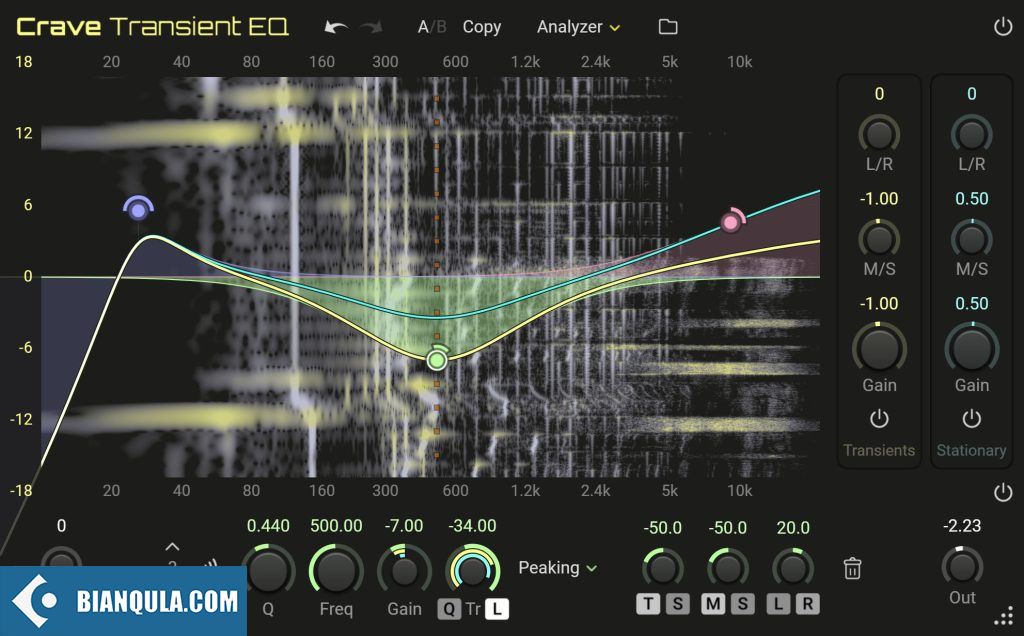Expand the up chevron at bottom left
Viewport: 1024px width, 636px height.
(x=172, y=547)
